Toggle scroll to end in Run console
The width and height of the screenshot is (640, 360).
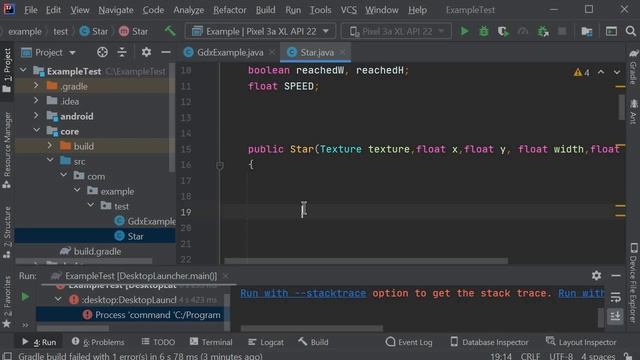(615, 316)
